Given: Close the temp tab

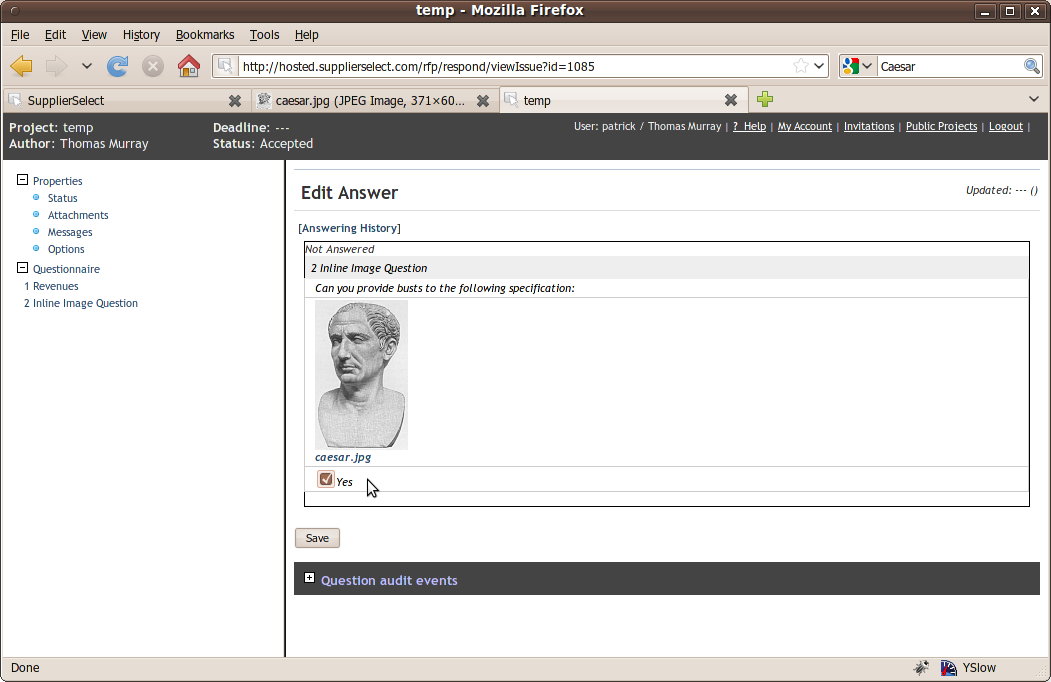Looking at the screenshot, I should pyautogui.click(x=731, y=101).
